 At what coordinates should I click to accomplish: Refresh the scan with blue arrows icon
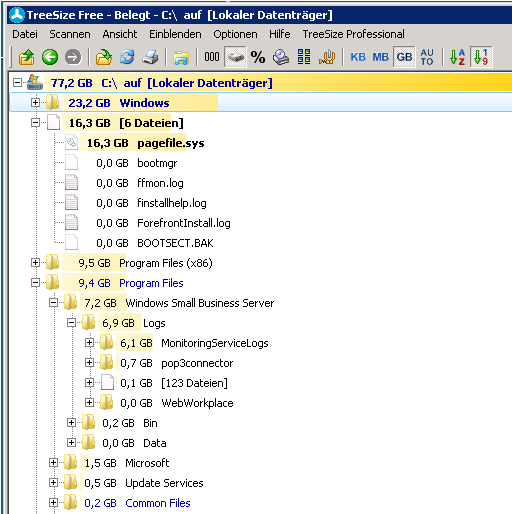click(x=127, y=57)
